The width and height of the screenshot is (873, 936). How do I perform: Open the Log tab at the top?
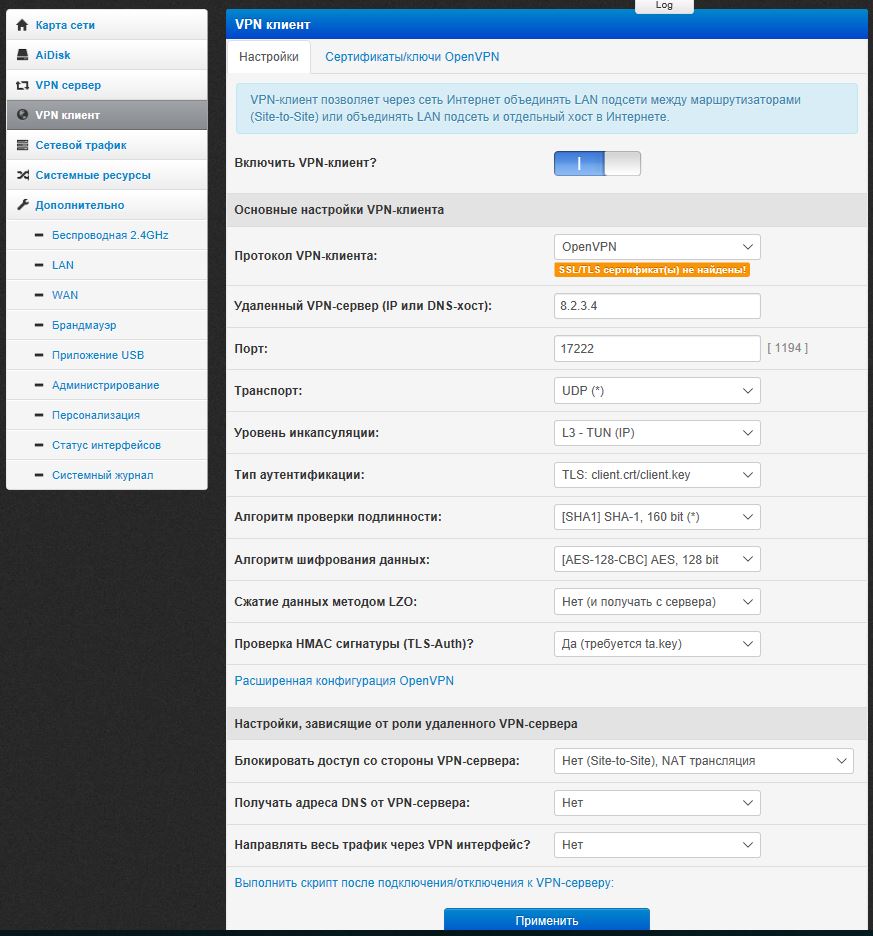click(x=664, y=5)
